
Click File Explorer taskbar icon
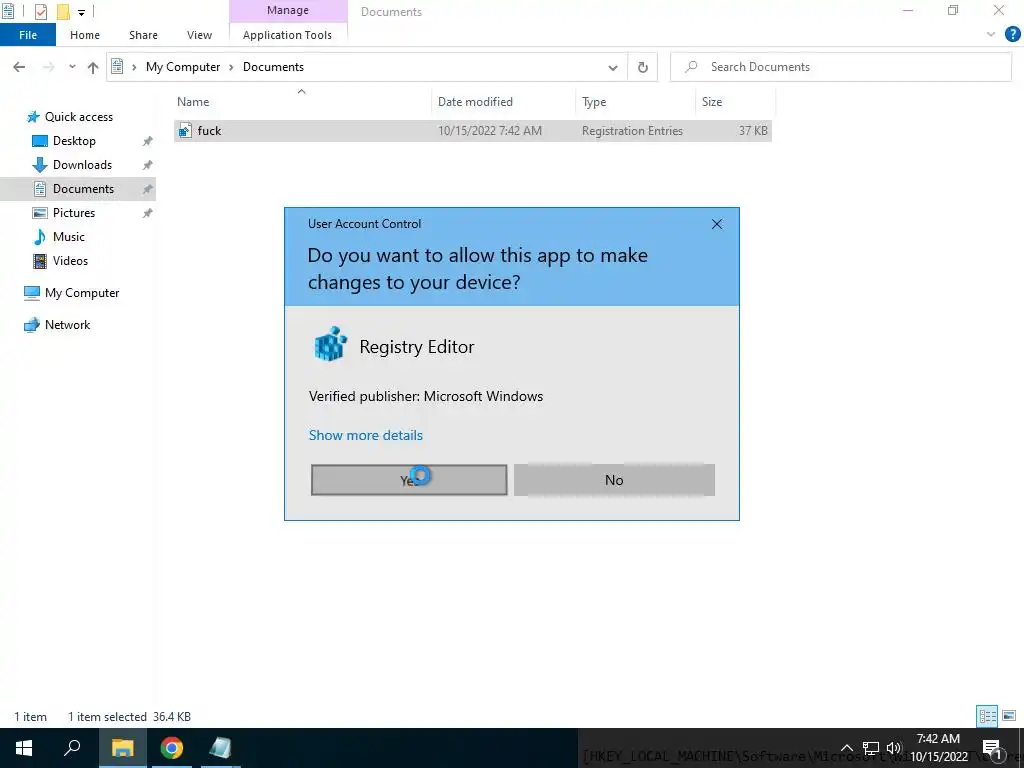point(122,748)
